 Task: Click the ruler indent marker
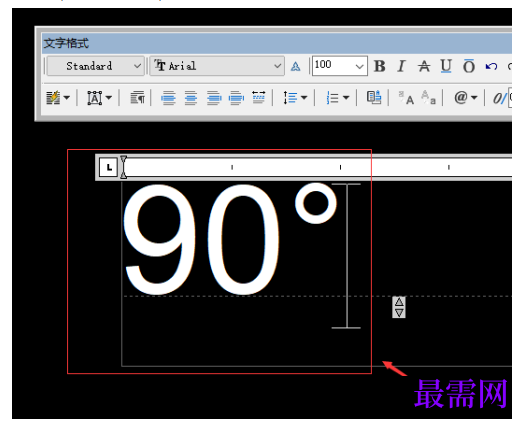[x=123, y=167]
